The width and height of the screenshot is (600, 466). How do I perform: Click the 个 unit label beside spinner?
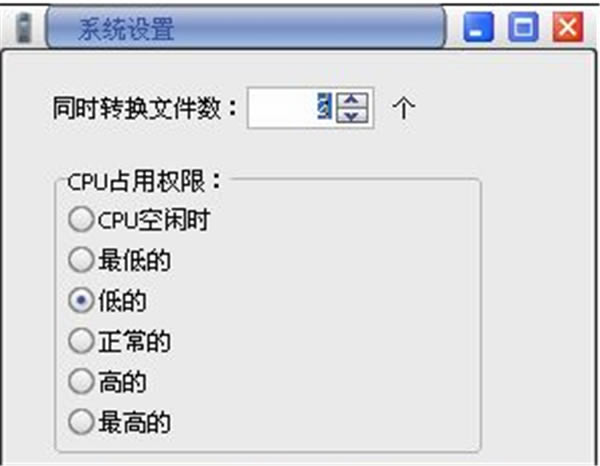[x=404, y=108]
